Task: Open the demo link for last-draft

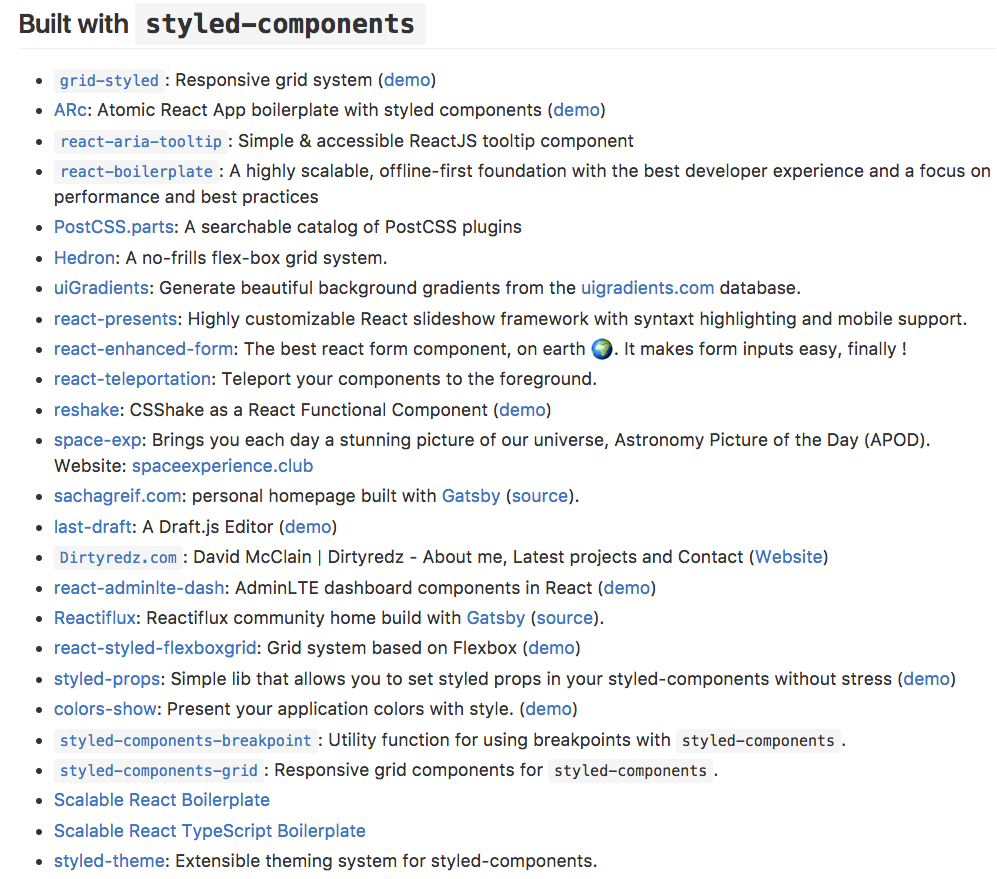Action: [x=308, y=527]
